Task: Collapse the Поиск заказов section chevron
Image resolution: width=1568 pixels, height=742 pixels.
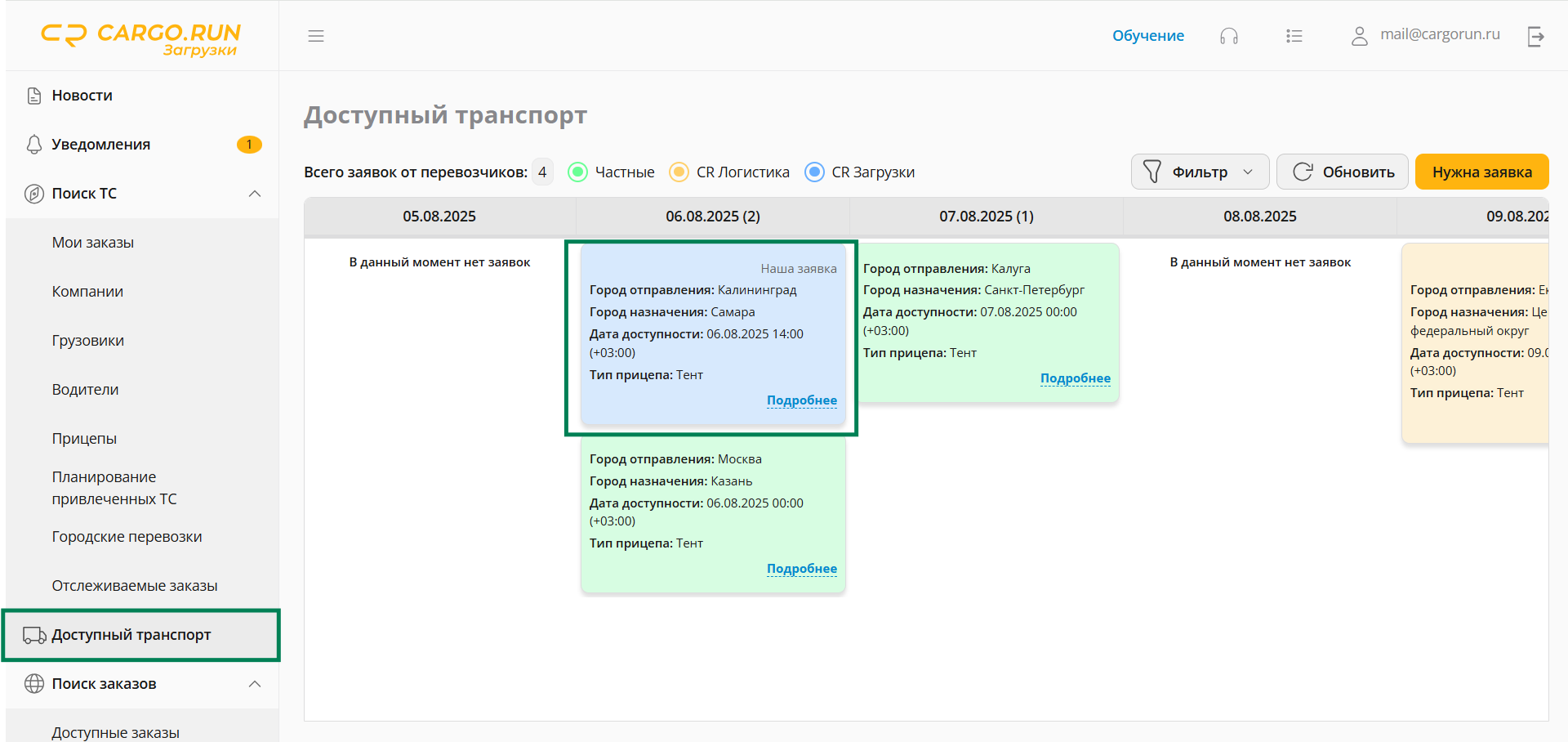Action: [x=255, y=684]
